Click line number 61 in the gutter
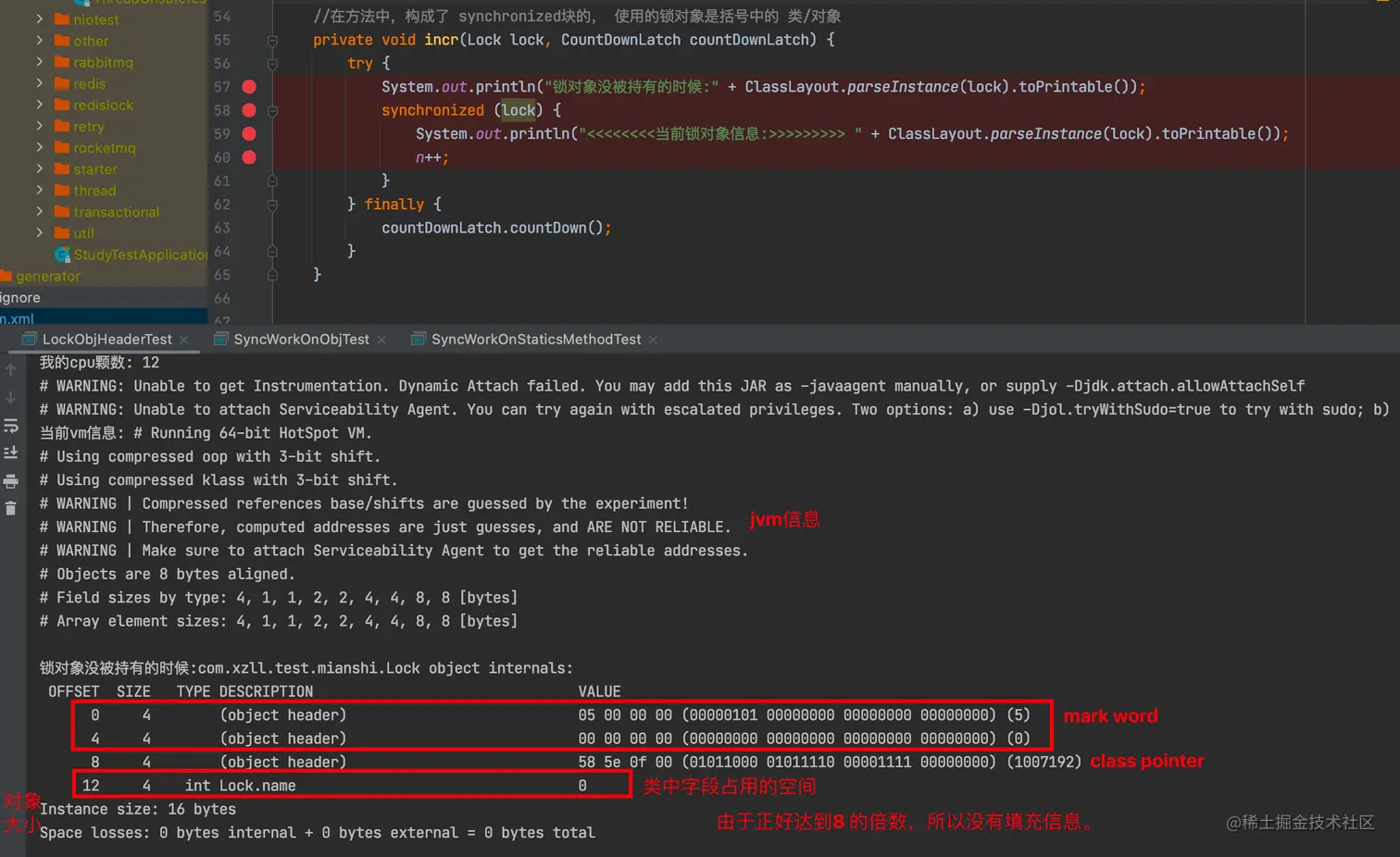1400x857 pixels. click(222, 180)
